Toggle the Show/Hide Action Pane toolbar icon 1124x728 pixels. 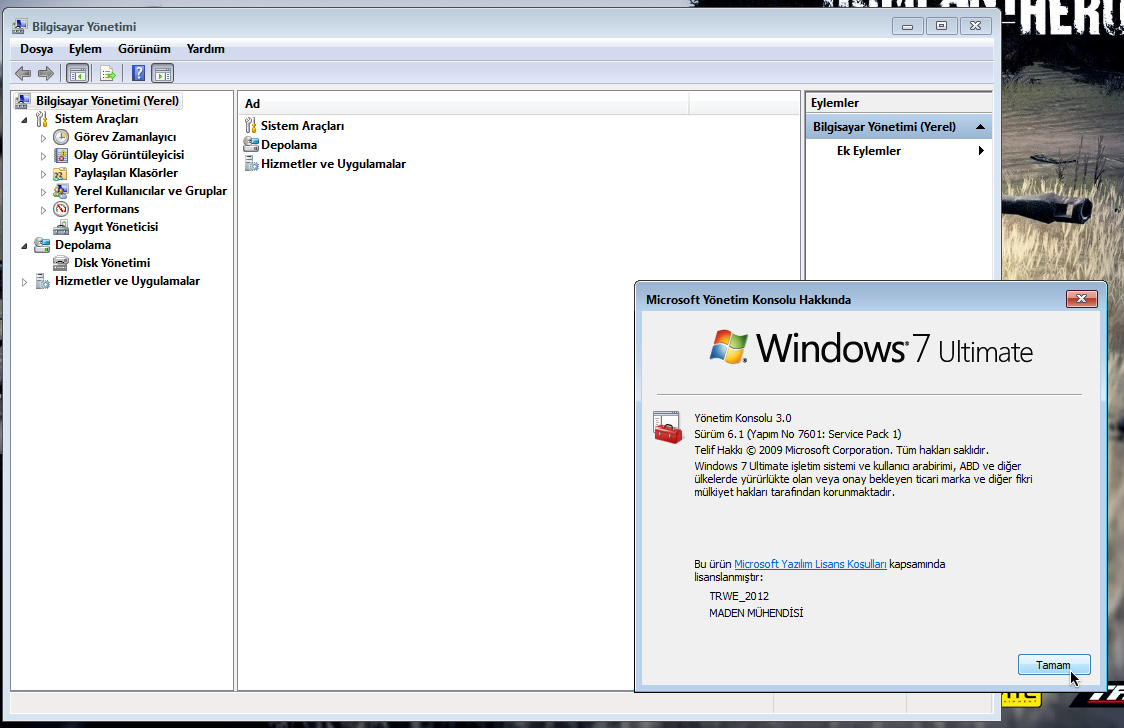coord(163,73)
